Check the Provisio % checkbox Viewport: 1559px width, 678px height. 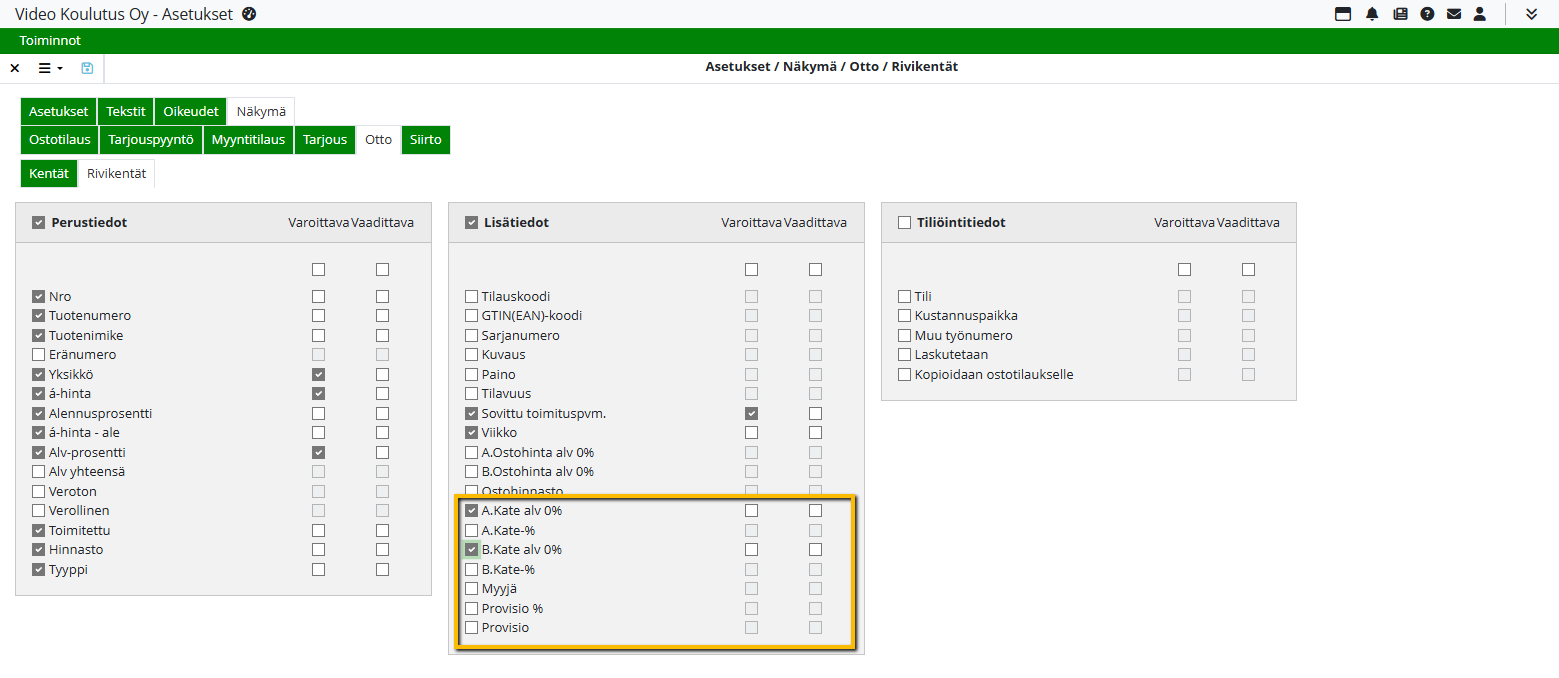point(472,609)
